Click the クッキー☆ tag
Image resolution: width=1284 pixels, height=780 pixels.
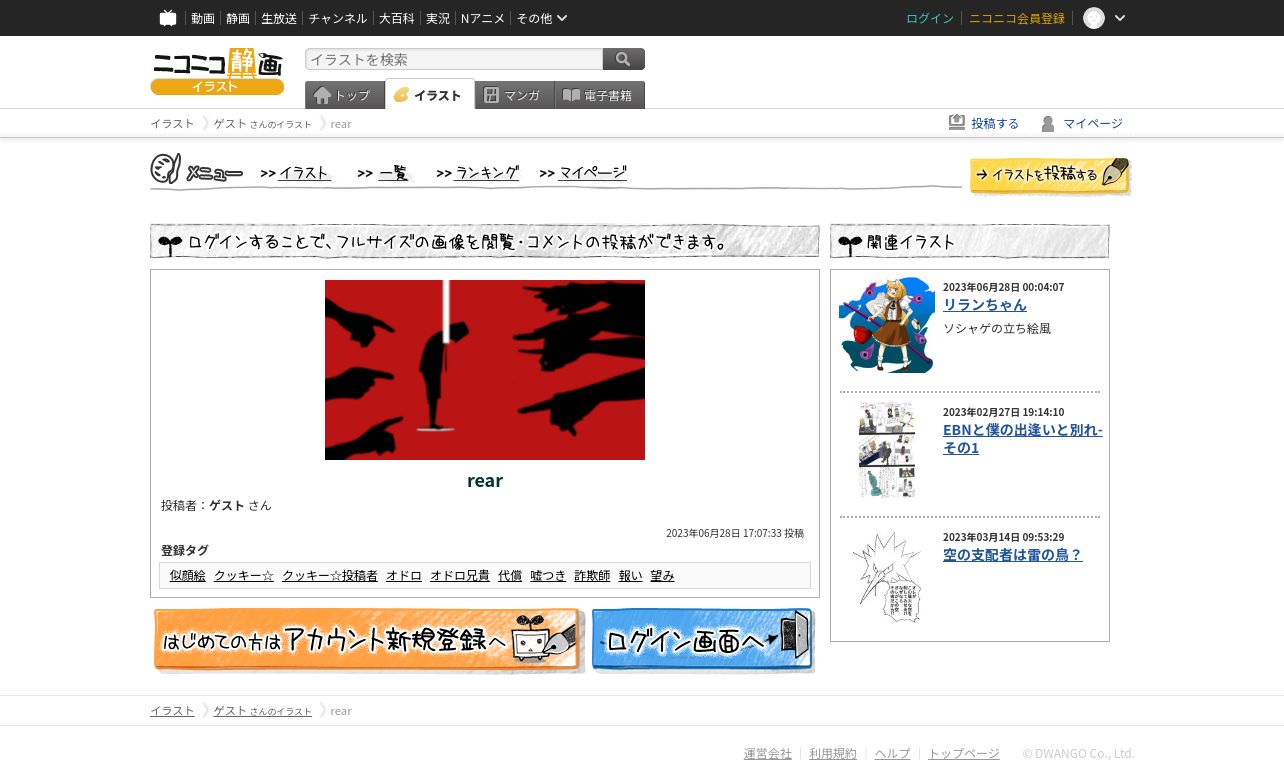(x=244, y=576)
